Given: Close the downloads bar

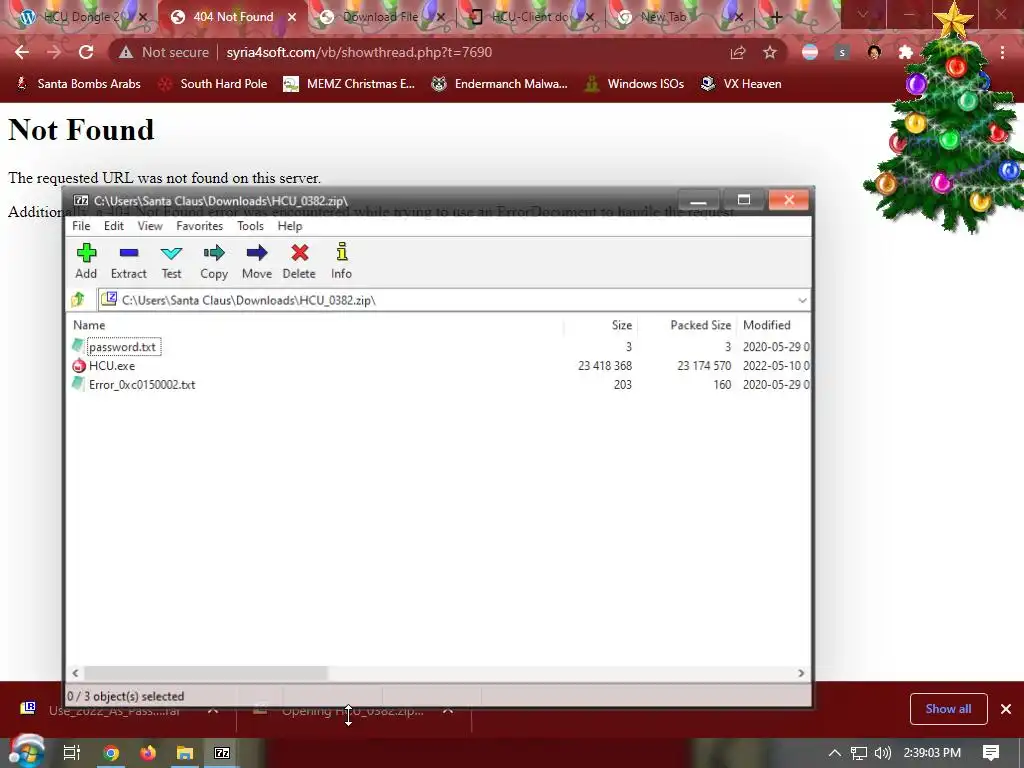Looking at the screenshot, I should 1006,709.
